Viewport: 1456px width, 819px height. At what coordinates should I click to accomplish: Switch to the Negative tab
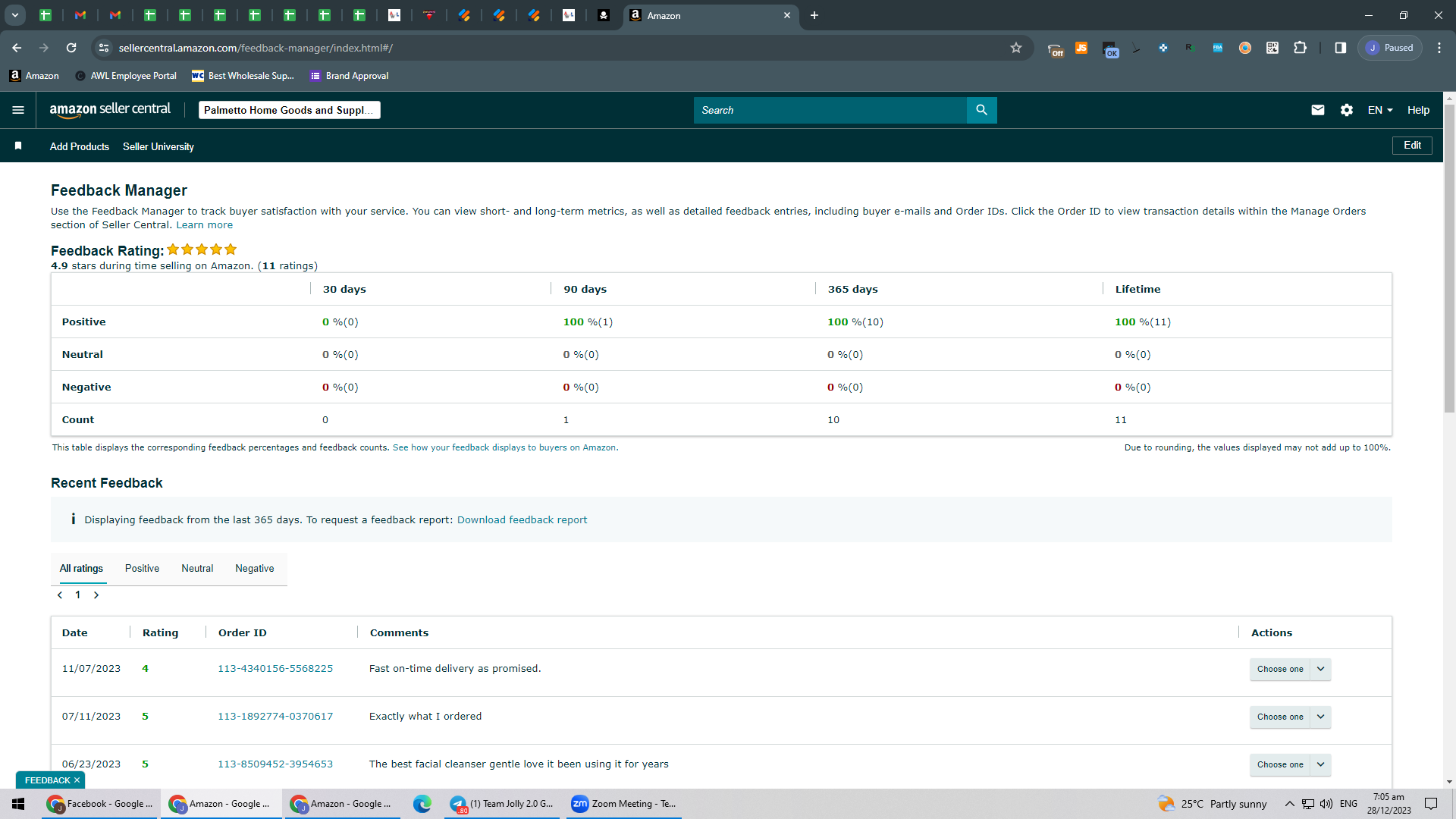point(255,568)
